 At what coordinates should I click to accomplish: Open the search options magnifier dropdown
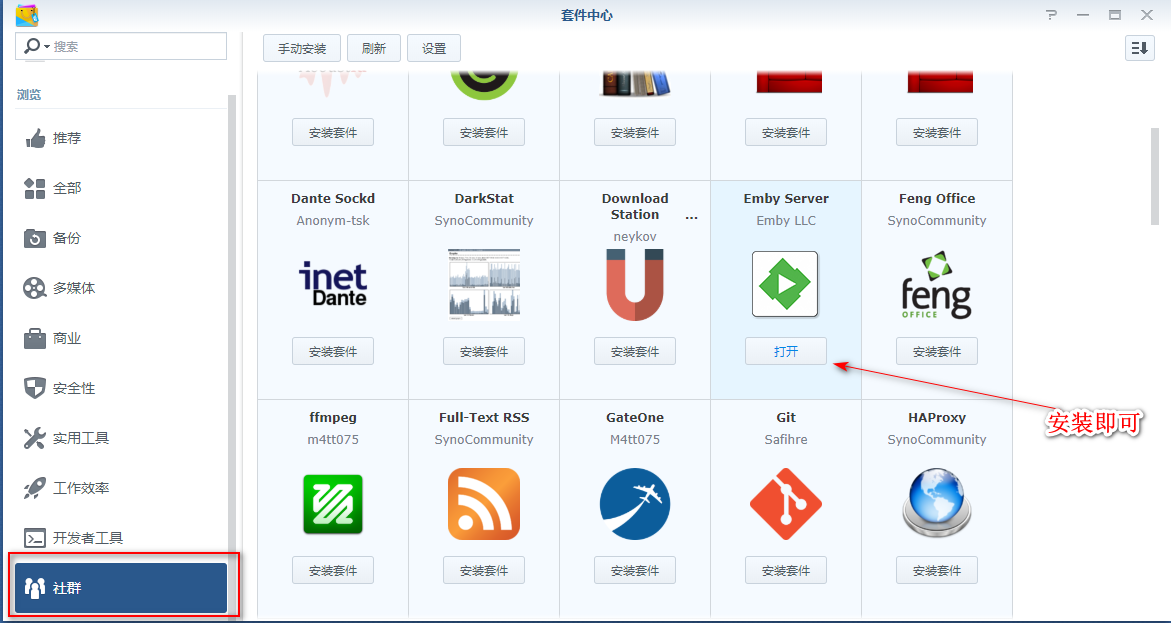(37, 46)
